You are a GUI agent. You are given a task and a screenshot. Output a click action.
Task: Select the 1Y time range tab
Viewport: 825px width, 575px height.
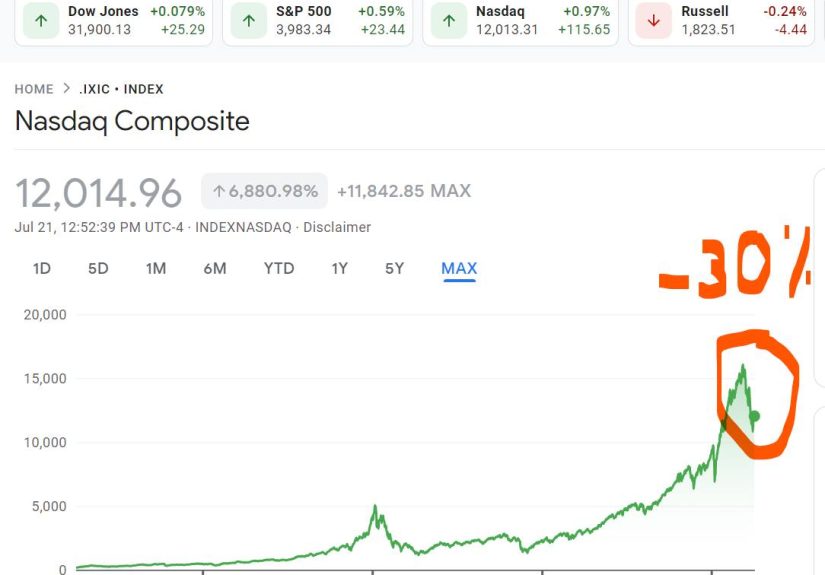tap(340, 268)
